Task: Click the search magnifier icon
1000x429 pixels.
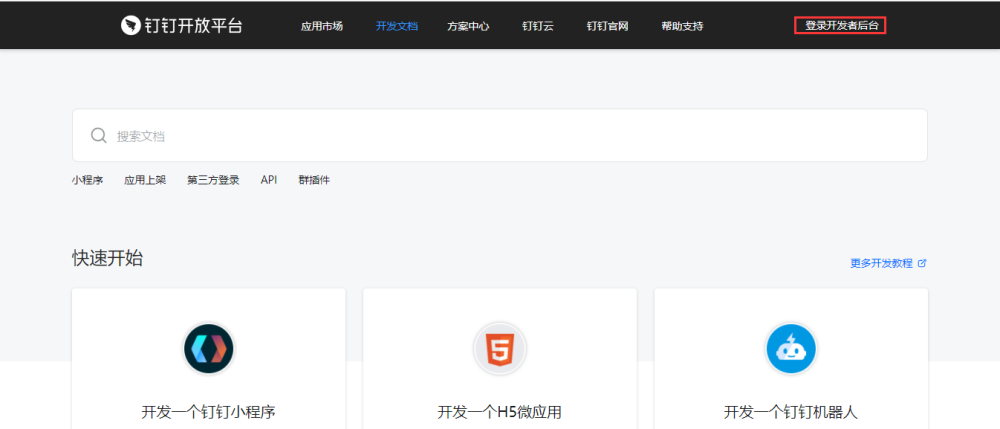Action: click(x=99, y=136)
